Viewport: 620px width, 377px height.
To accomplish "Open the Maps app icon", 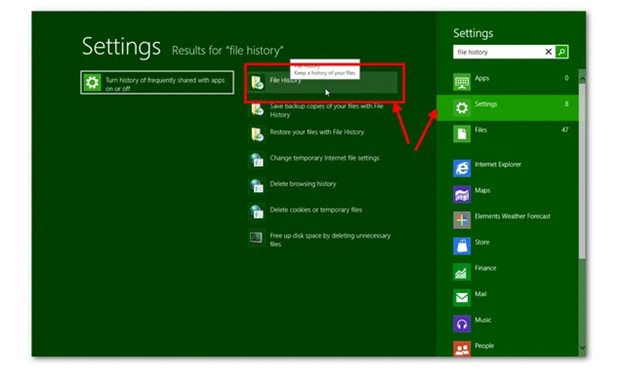I will tap(462, 194).
